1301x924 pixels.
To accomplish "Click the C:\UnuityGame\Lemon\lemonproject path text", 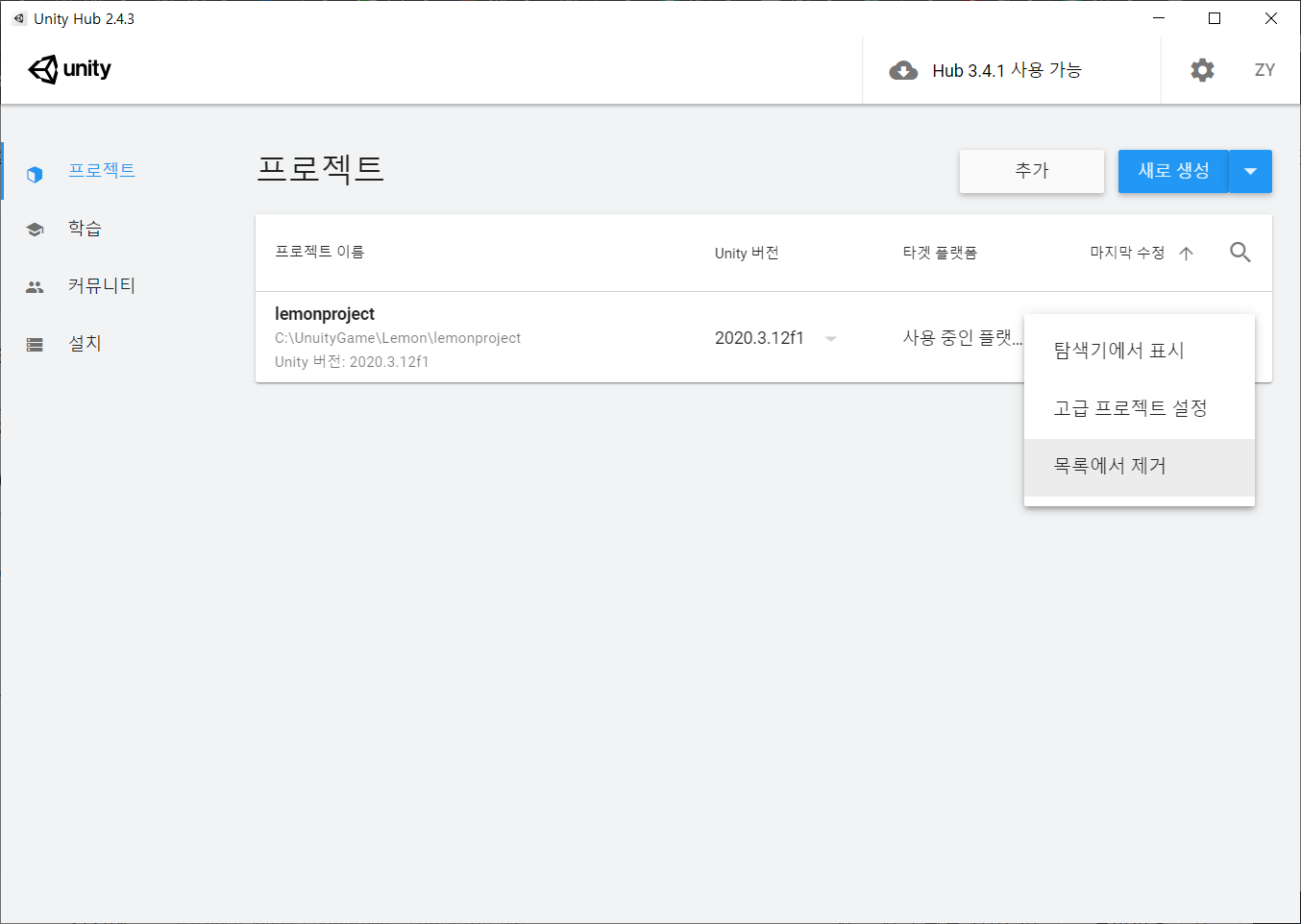I will tap(398, 338).
